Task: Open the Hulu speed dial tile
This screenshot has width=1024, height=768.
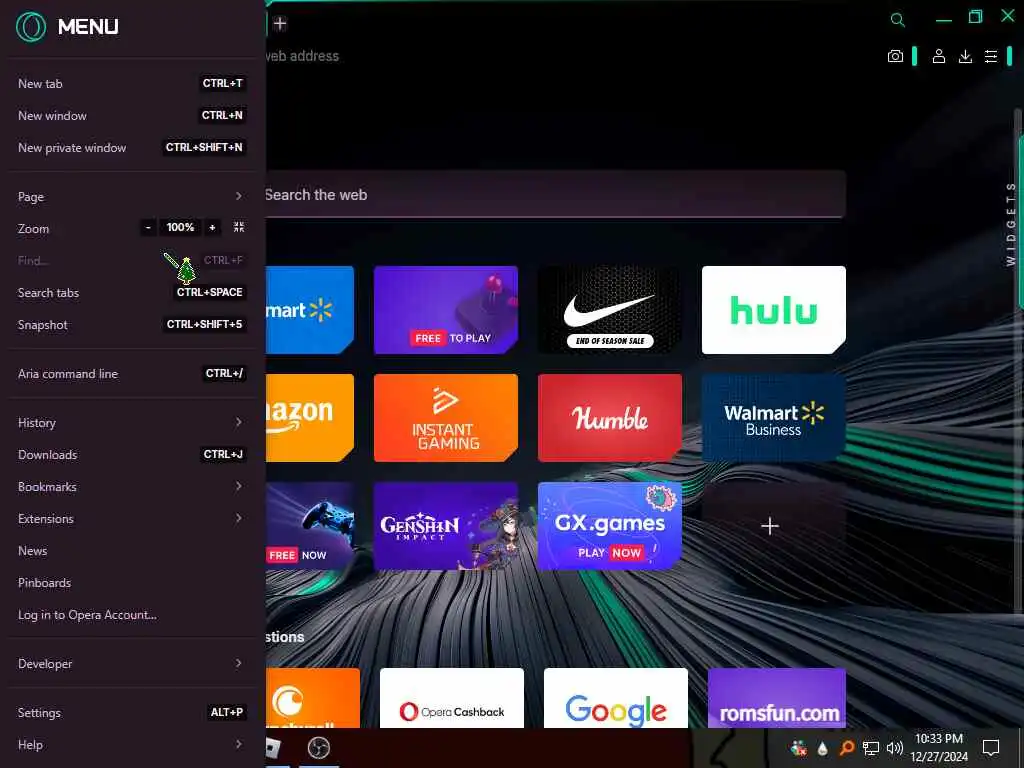Action: 773,310
